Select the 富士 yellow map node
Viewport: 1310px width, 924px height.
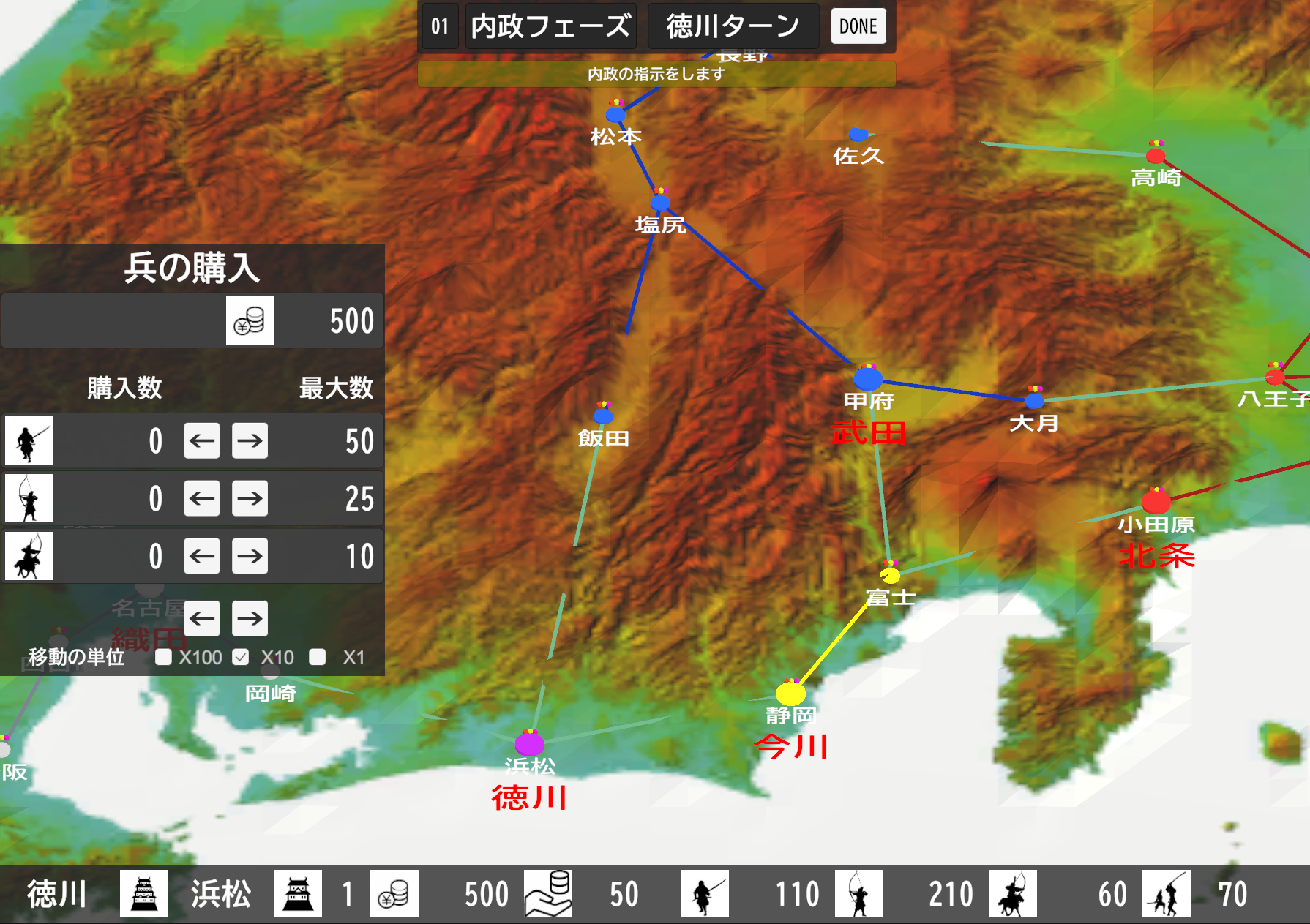[890, 574]
